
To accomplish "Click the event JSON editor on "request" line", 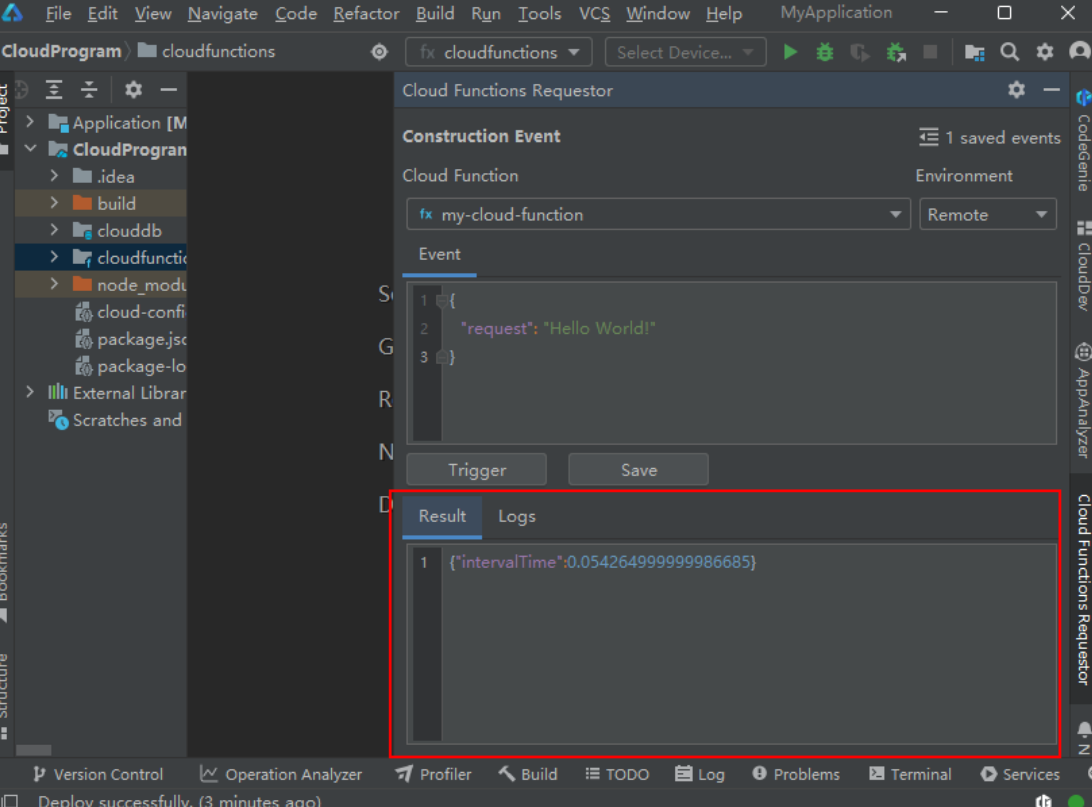I will 558,328.
